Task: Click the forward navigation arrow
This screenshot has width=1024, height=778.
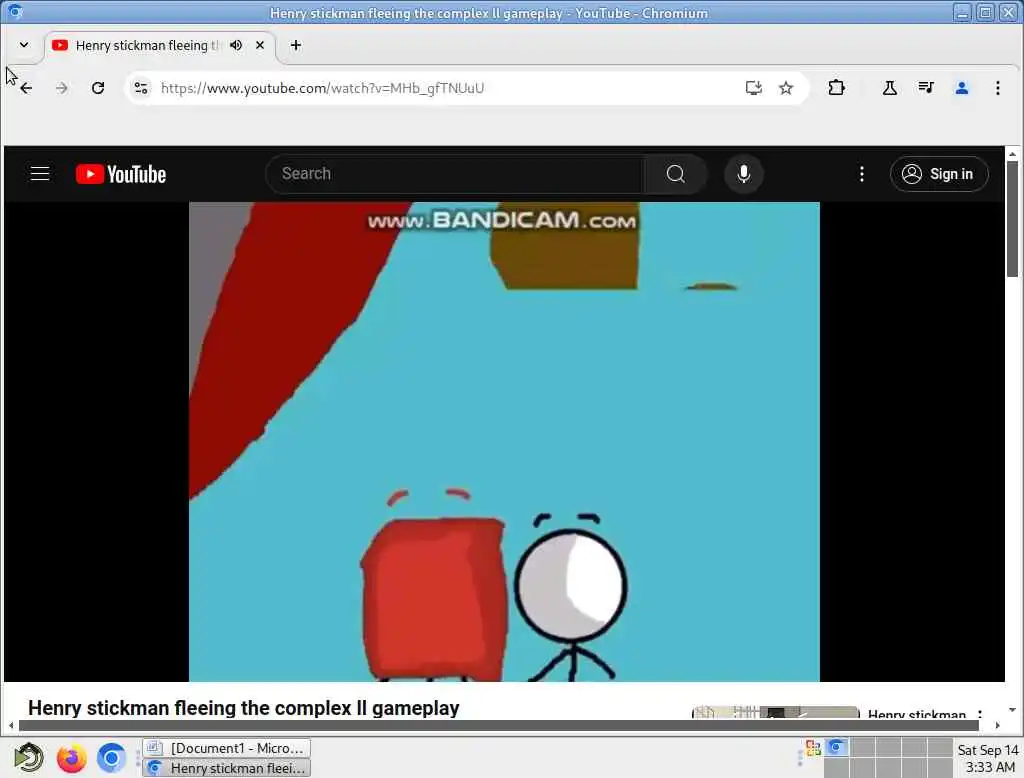Action: (62, 88)
